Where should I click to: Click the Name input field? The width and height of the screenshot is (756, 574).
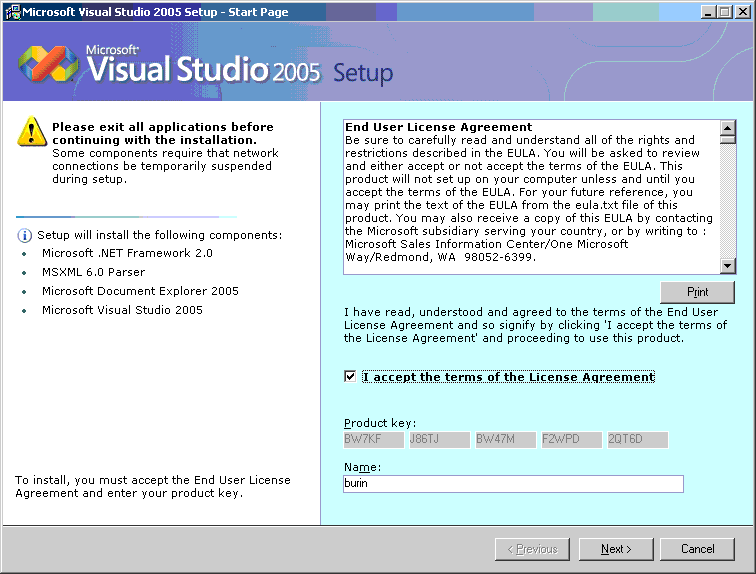click(x=513, y=483)
